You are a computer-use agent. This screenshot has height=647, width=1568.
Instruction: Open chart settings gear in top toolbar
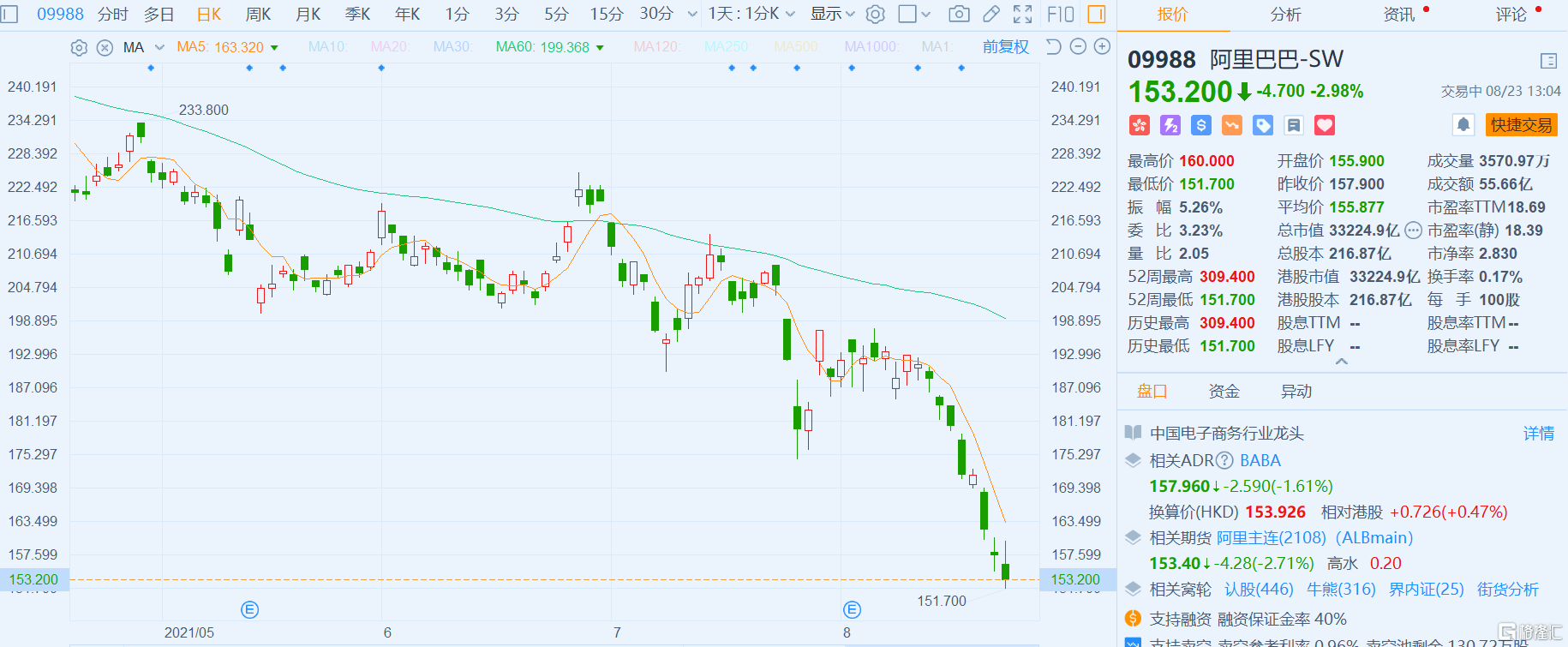coord(875,14)
